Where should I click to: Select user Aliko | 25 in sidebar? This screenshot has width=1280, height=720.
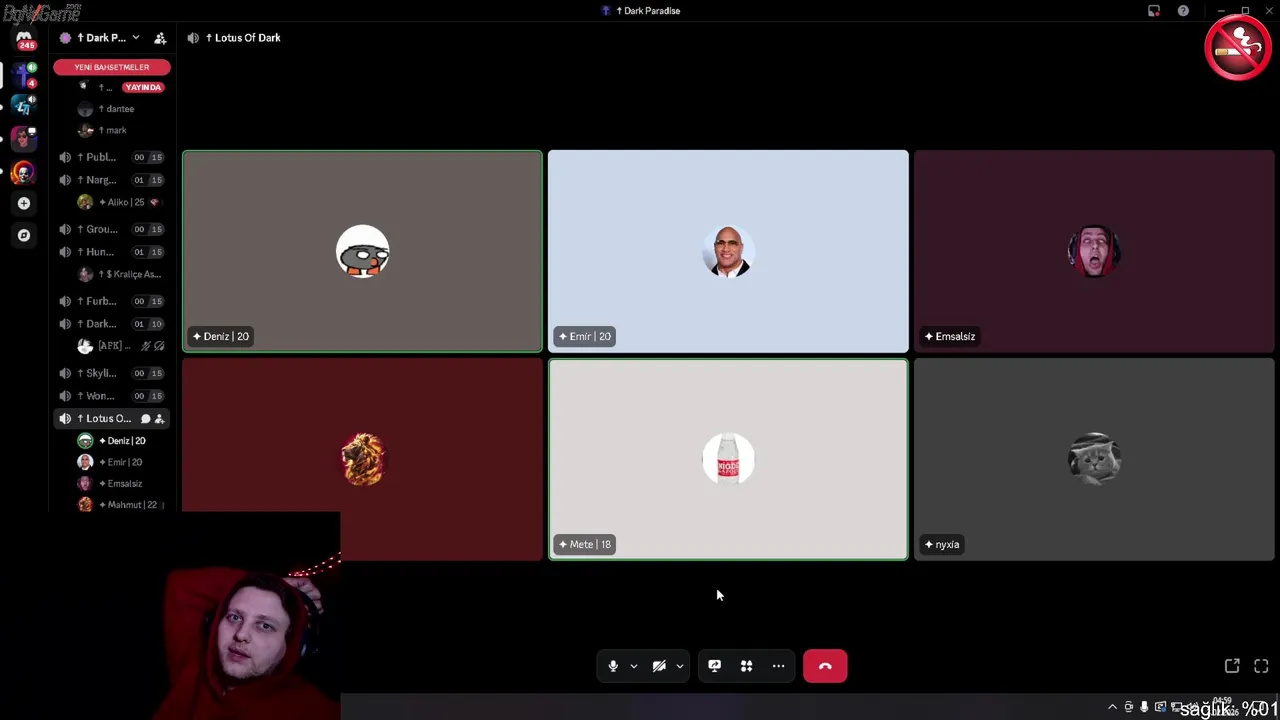118,202
